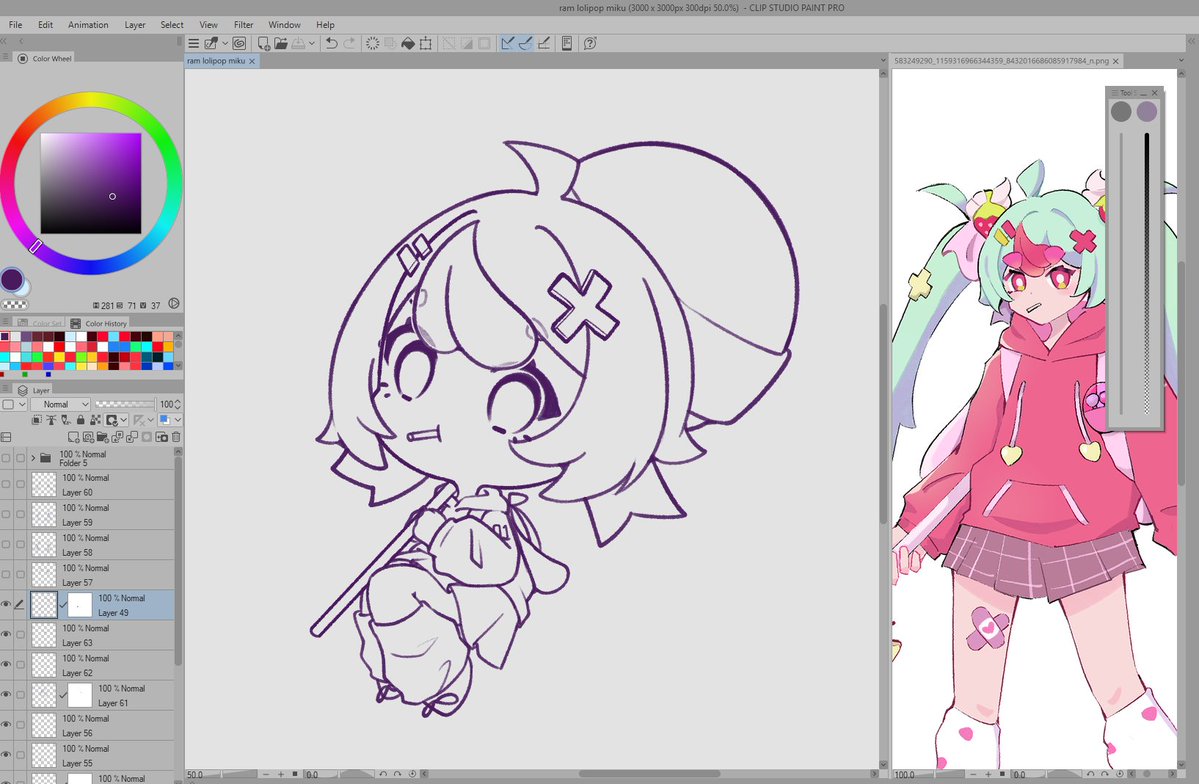The image size is (1199, 784).
Task: Open the Window menu
Action: coord(284,24)
